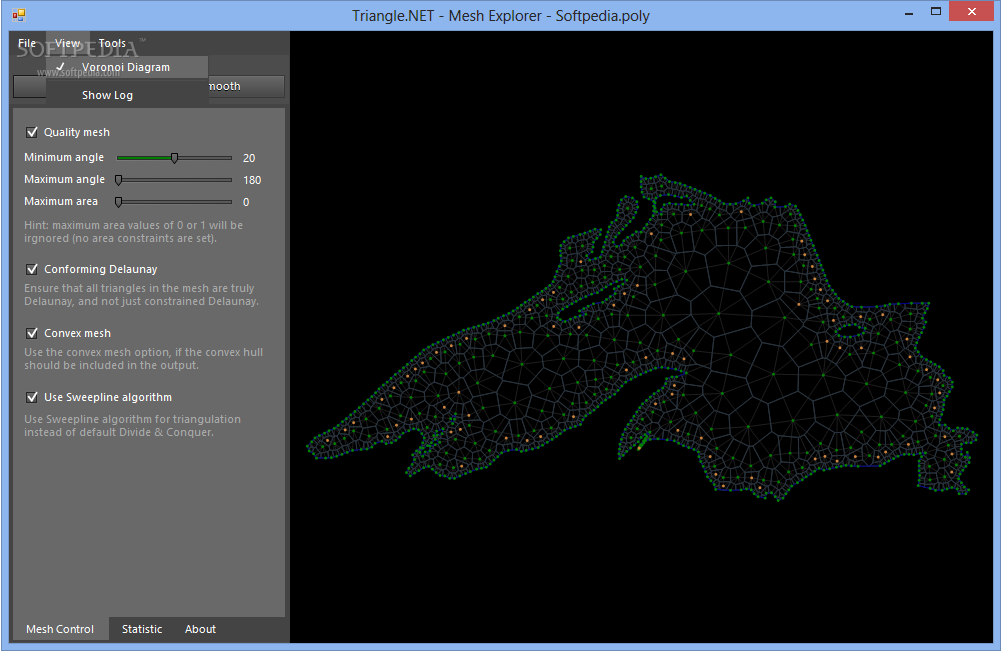1001x651 pixels.
Task: Switch to the Mesh Control tab
Action: click(60, 629)
